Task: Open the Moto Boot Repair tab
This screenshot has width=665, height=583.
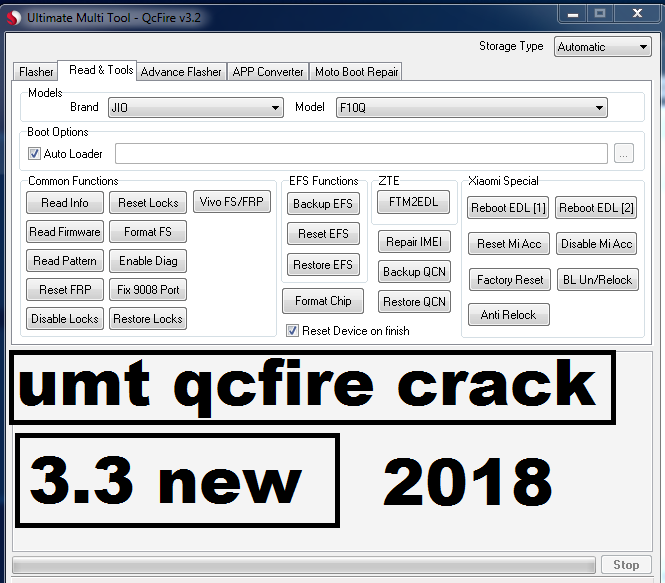Action: tap(356, 72)
